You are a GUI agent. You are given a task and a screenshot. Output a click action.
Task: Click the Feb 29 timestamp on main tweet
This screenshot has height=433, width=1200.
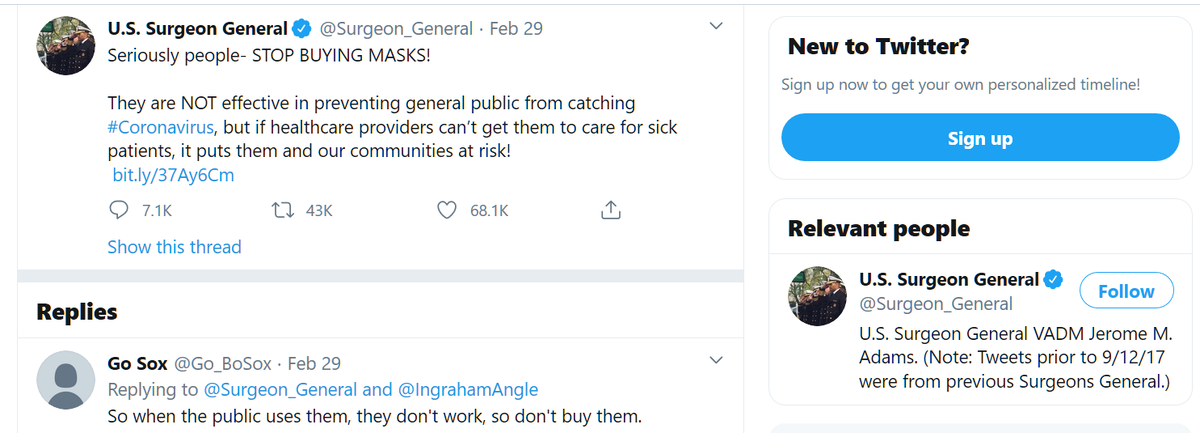coord(516,29)
